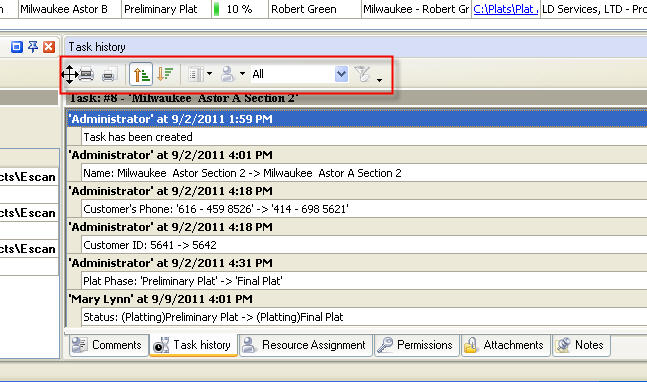Open the Resource Assignment tab
The height and width of the screenshot is (382, 647).
coord(305,345)
